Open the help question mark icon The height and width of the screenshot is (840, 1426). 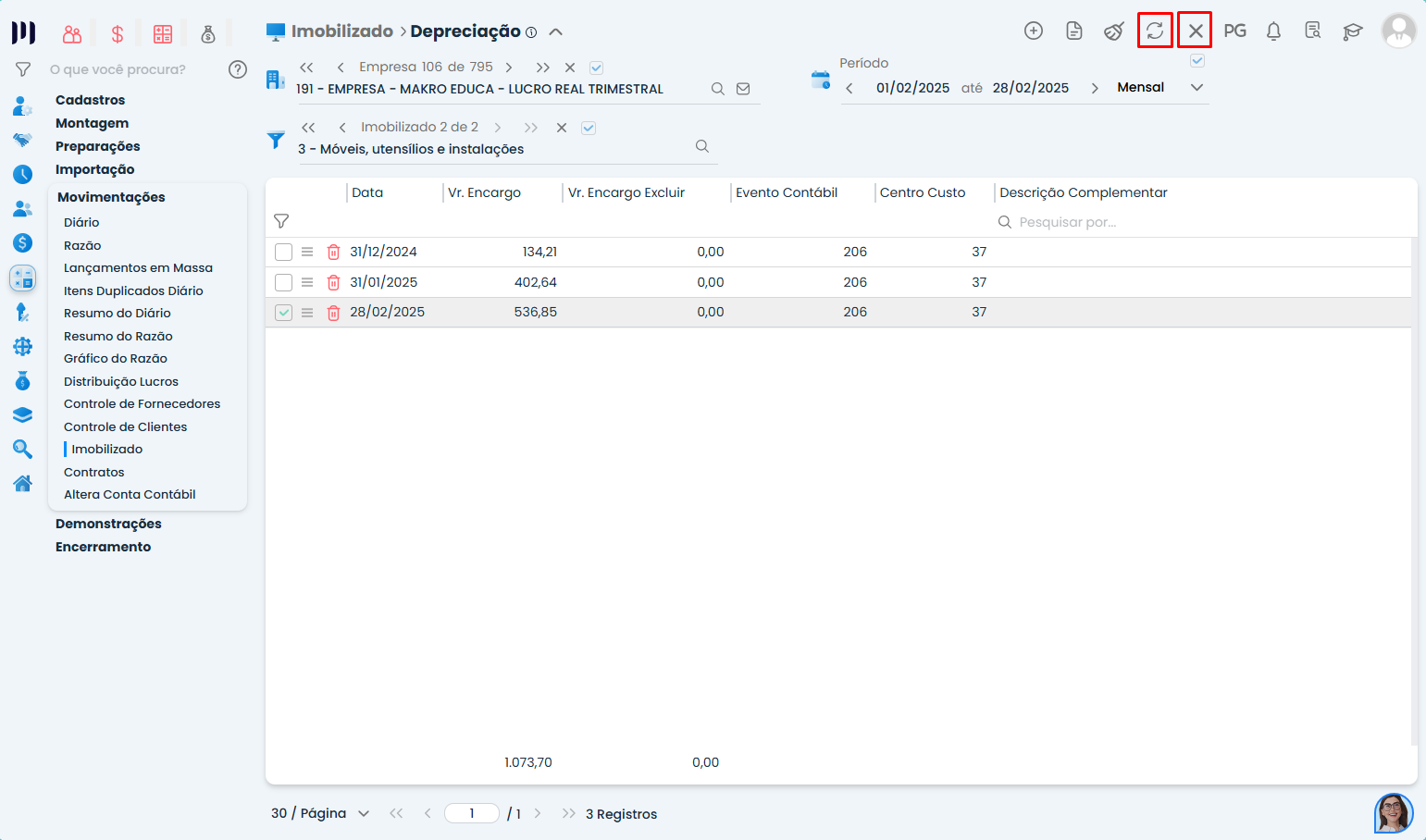click(x=238, y=69)
